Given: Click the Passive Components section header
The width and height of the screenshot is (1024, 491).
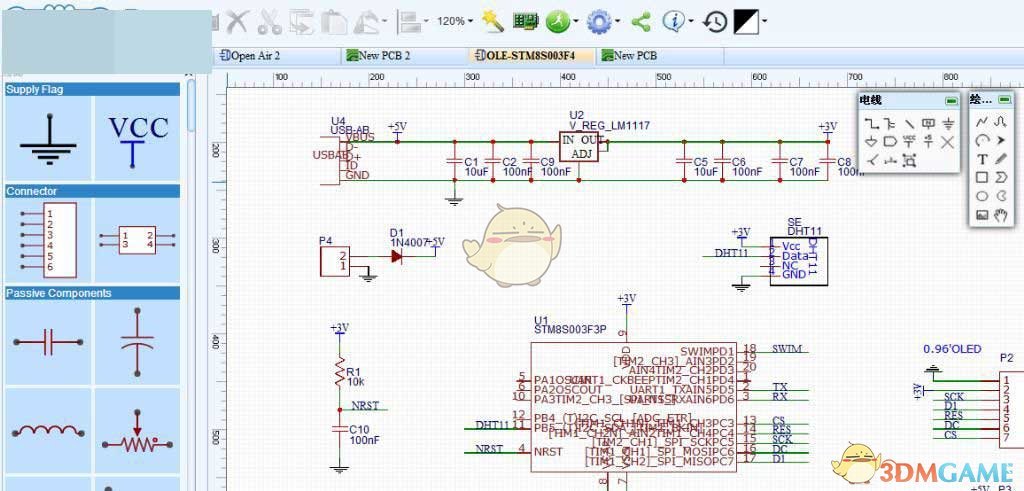Looking at the screenshot, I should (x=92, y=293).
